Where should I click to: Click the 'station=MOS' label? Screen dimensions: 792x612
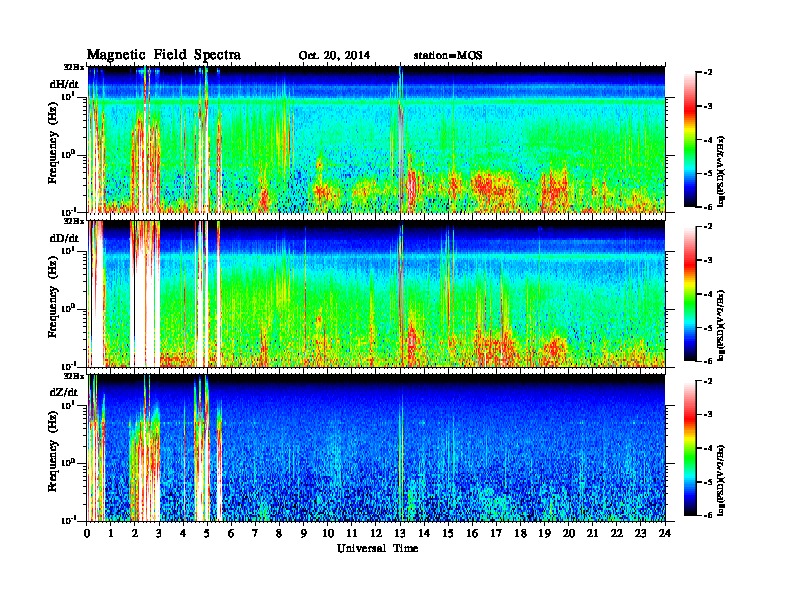point(448,56)
